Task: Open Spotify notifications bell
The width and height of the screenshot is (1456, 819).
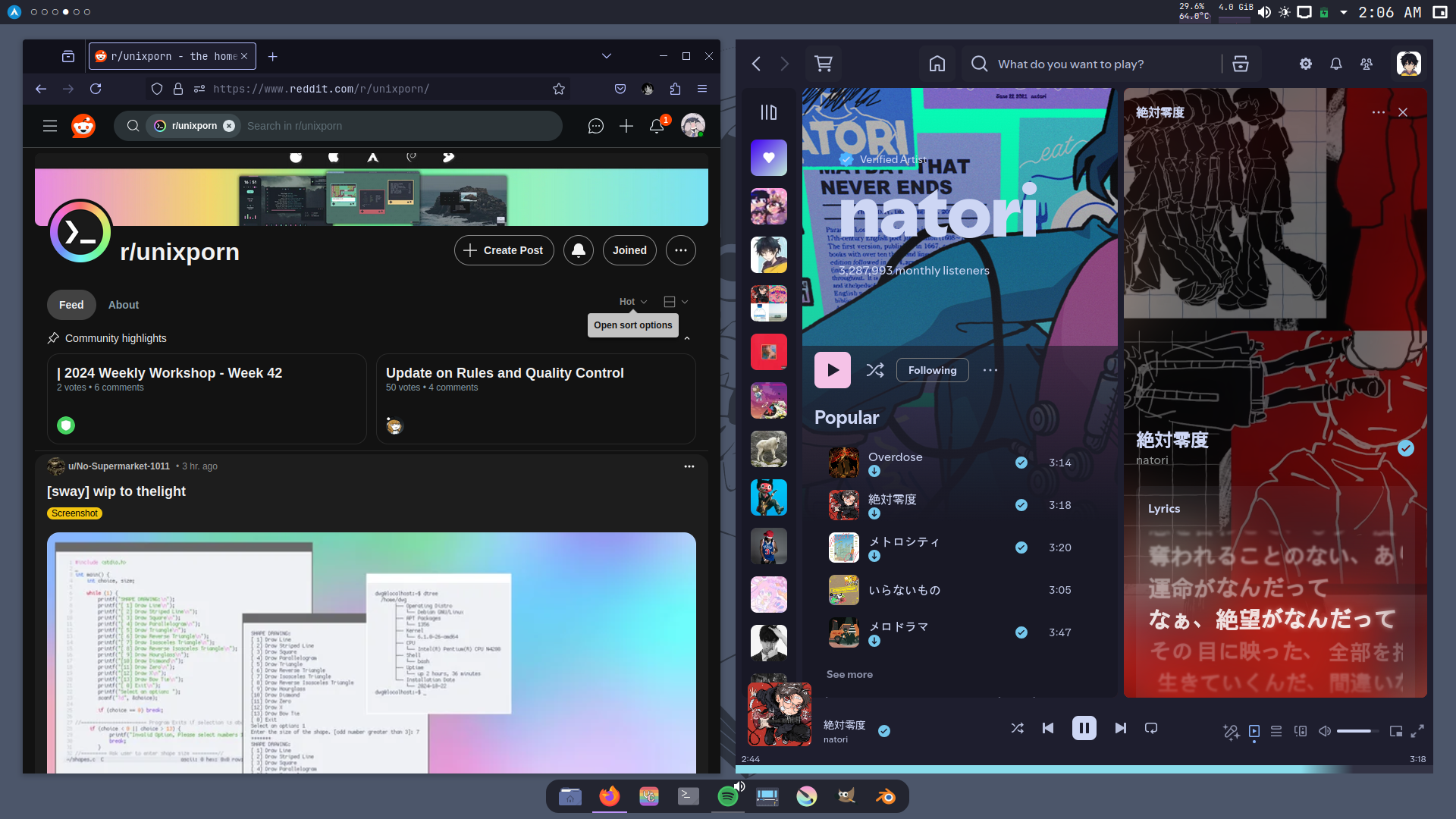Action: (1336, 64)
